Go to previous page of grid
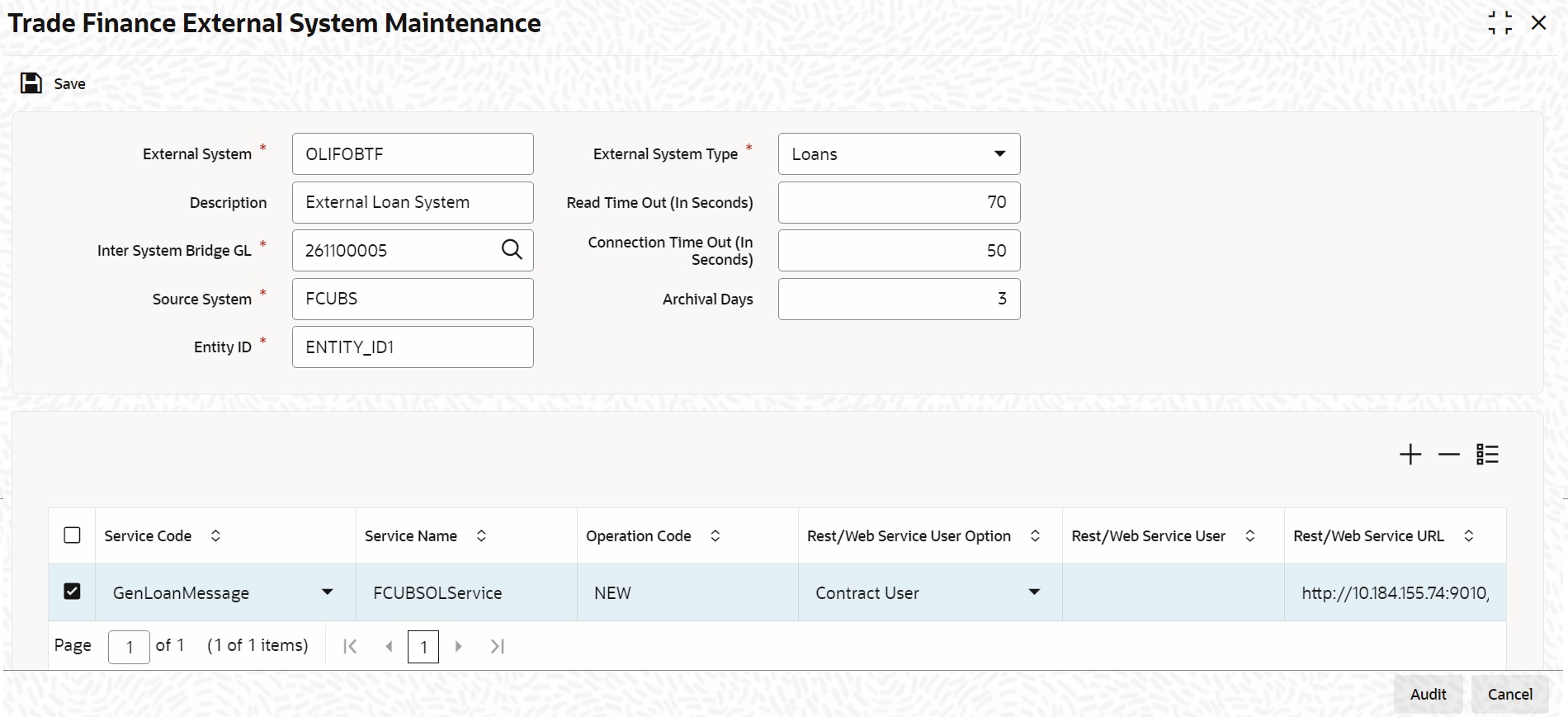 point(389,646)
